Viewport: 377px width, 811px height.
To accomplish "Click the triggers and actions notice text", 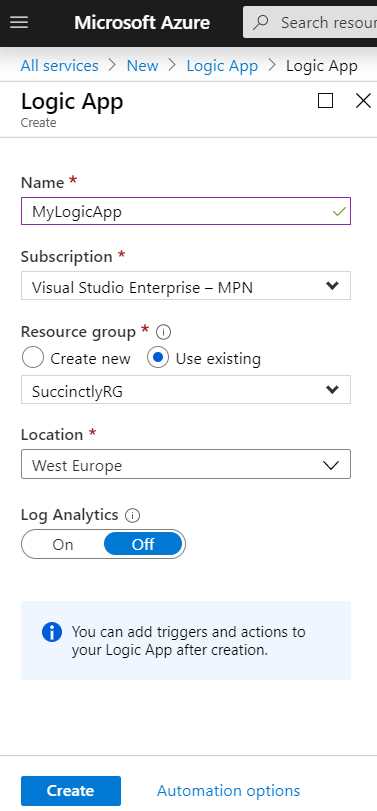I will click(x=188, y=640).
